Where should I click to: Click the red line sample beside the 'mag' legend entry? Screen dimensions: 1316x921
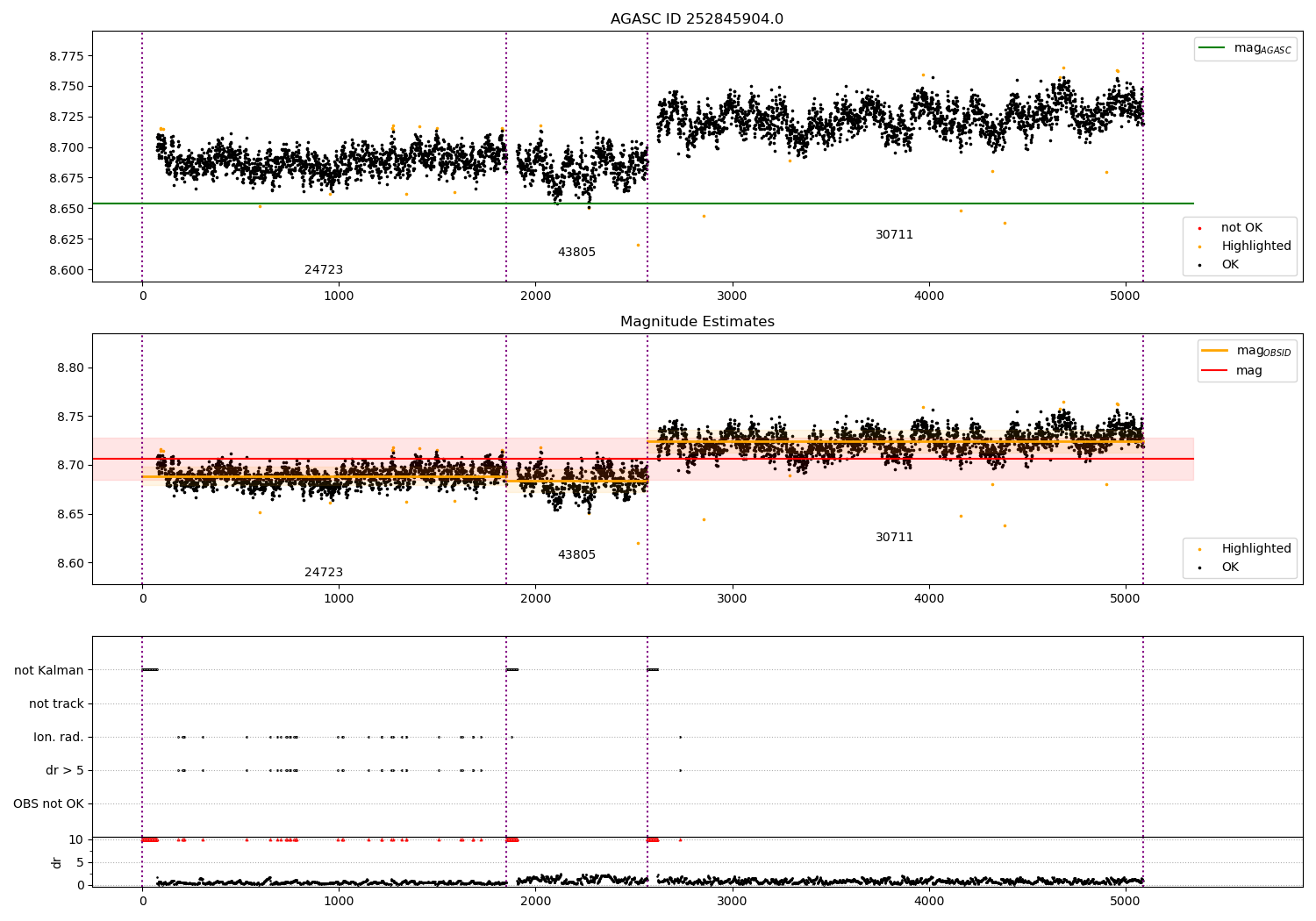click(x=1214, y=371)
